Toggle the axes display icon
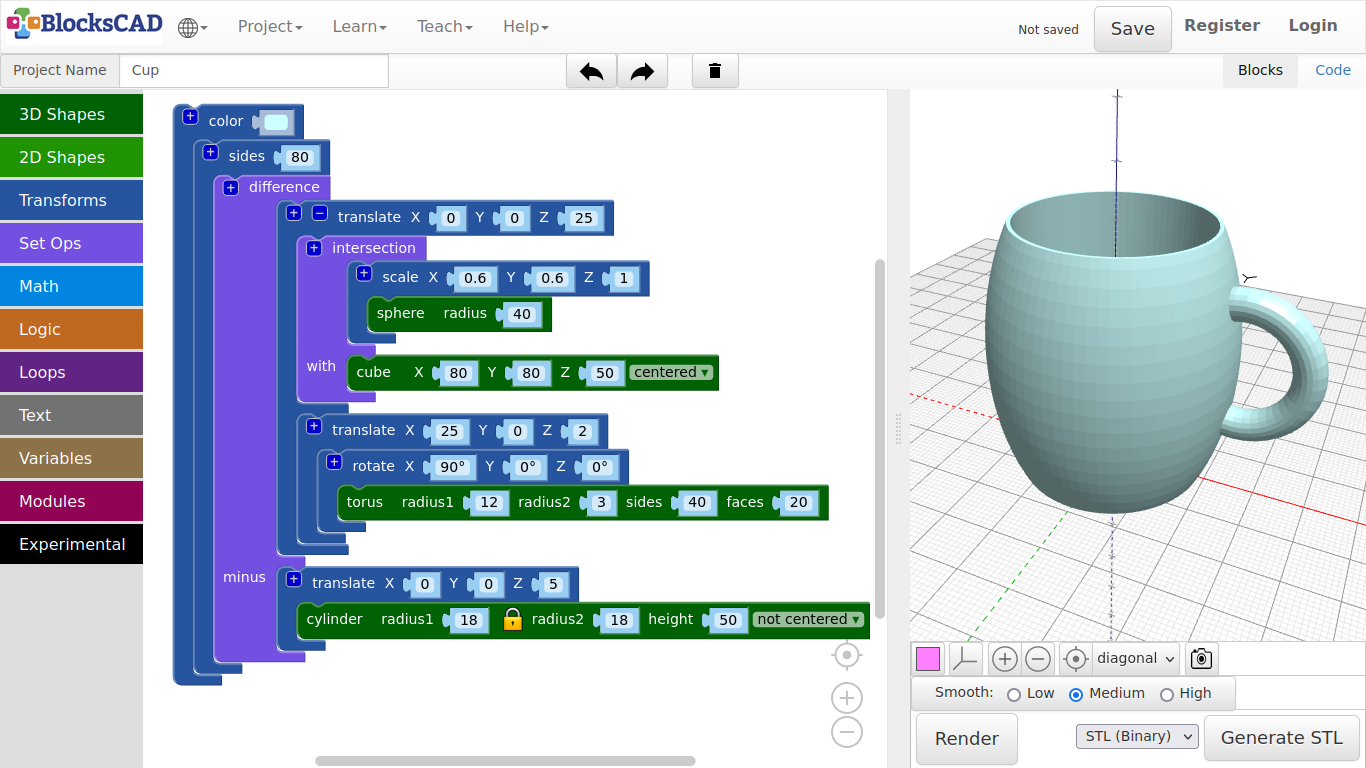 (x=965, y=659)
